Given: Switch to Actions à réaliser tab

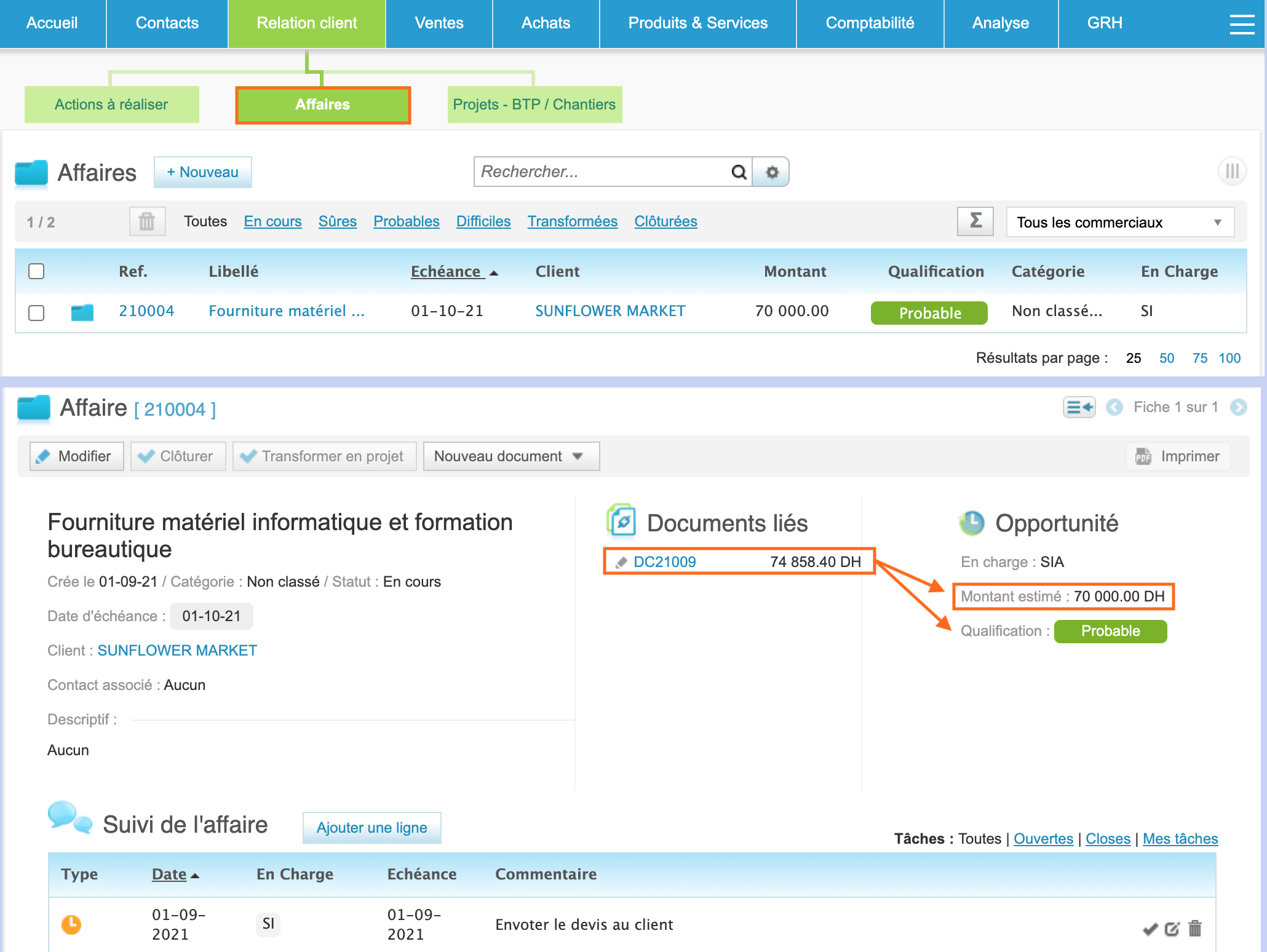Looking at the screenshot, I should coord(111,105).
